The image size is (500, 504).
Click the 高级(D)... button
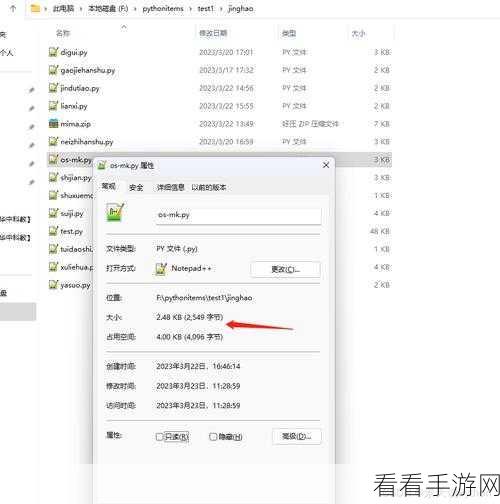(x=297, y=436)
